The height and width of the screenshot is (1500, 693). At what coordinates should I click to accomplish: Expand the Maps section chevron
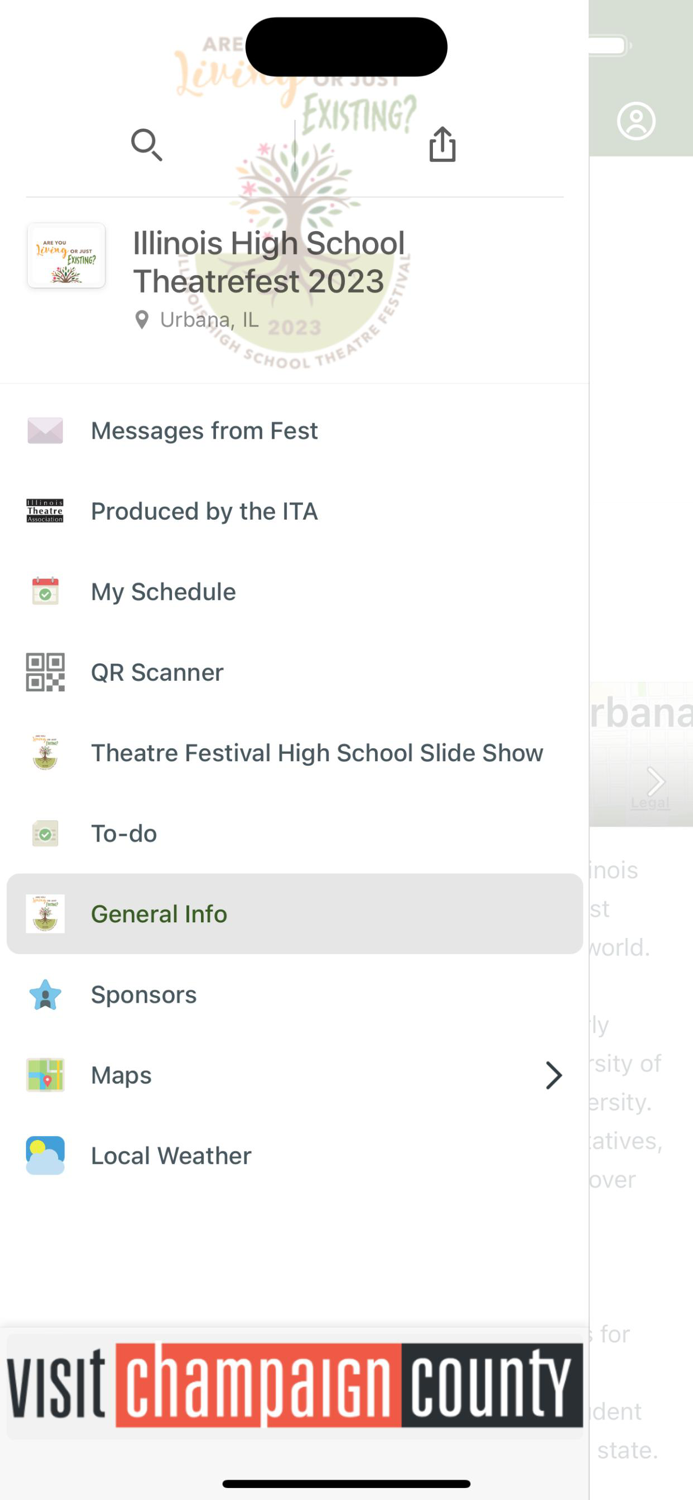[x=553, y=1075]
